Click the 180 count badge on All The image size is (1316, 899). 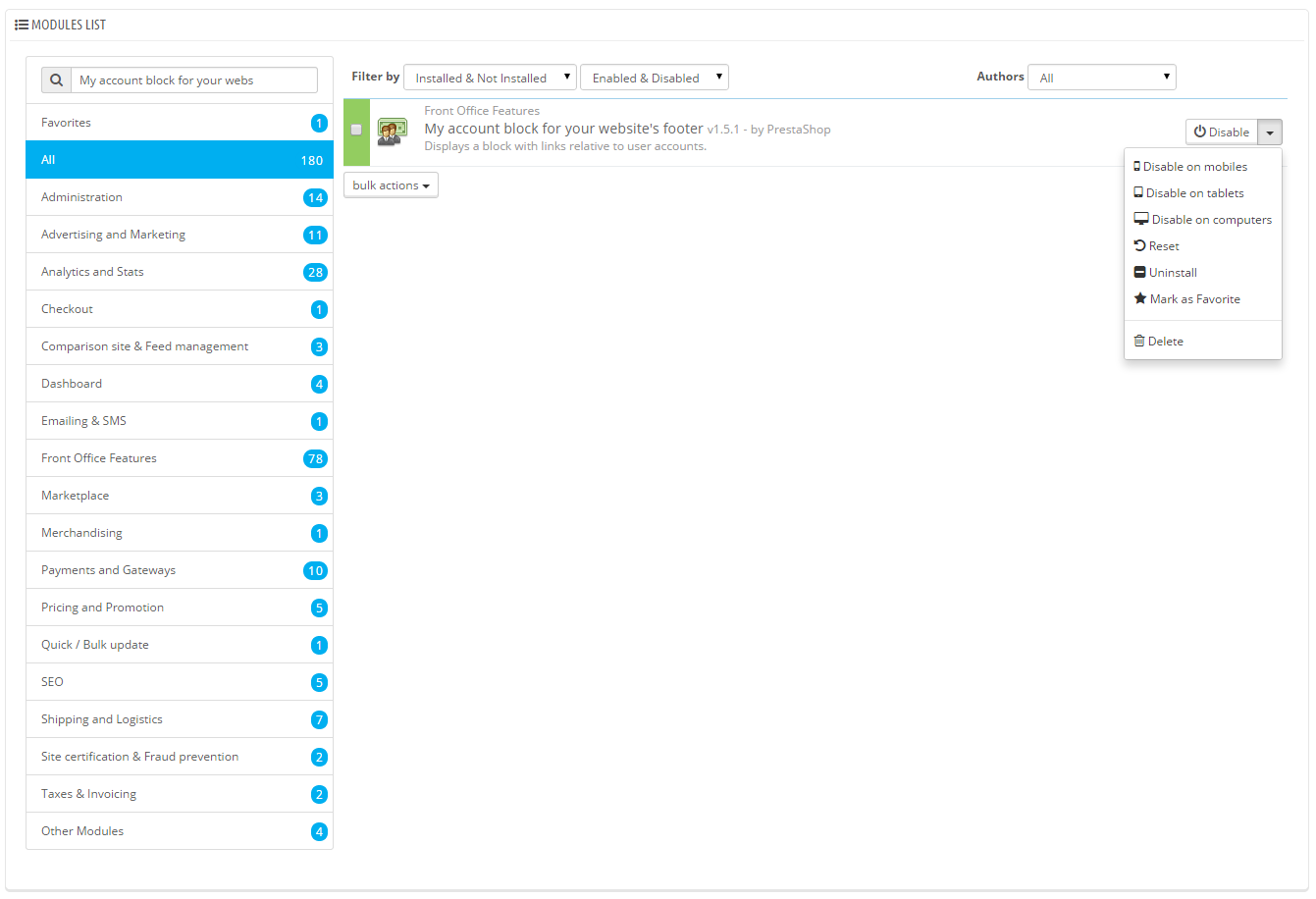[312, 160]
